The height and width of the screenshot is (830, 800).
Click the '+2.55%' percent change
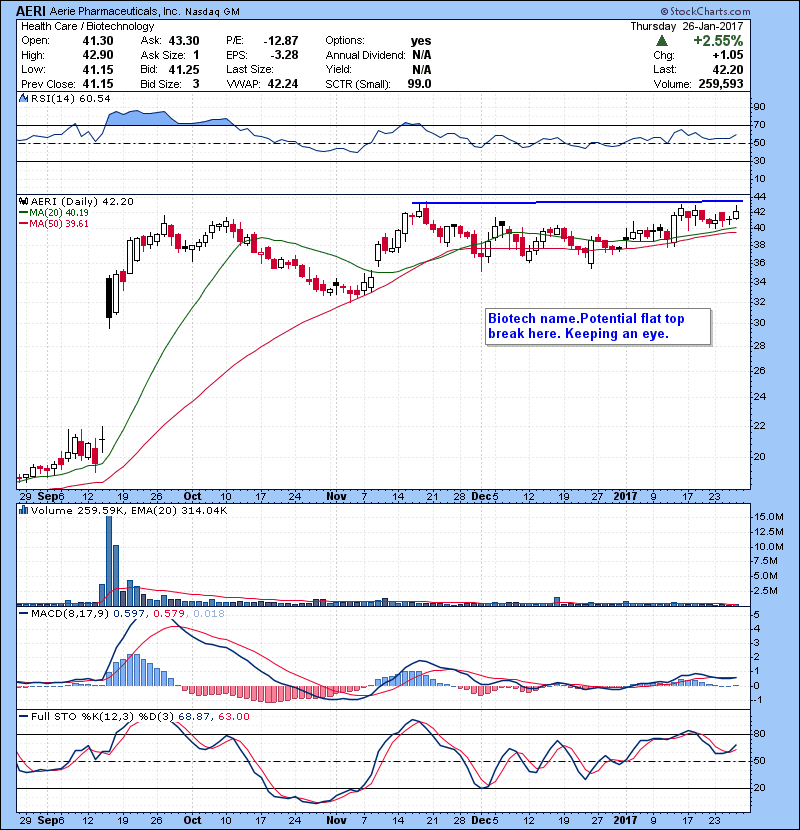click(x=718, y=41)
